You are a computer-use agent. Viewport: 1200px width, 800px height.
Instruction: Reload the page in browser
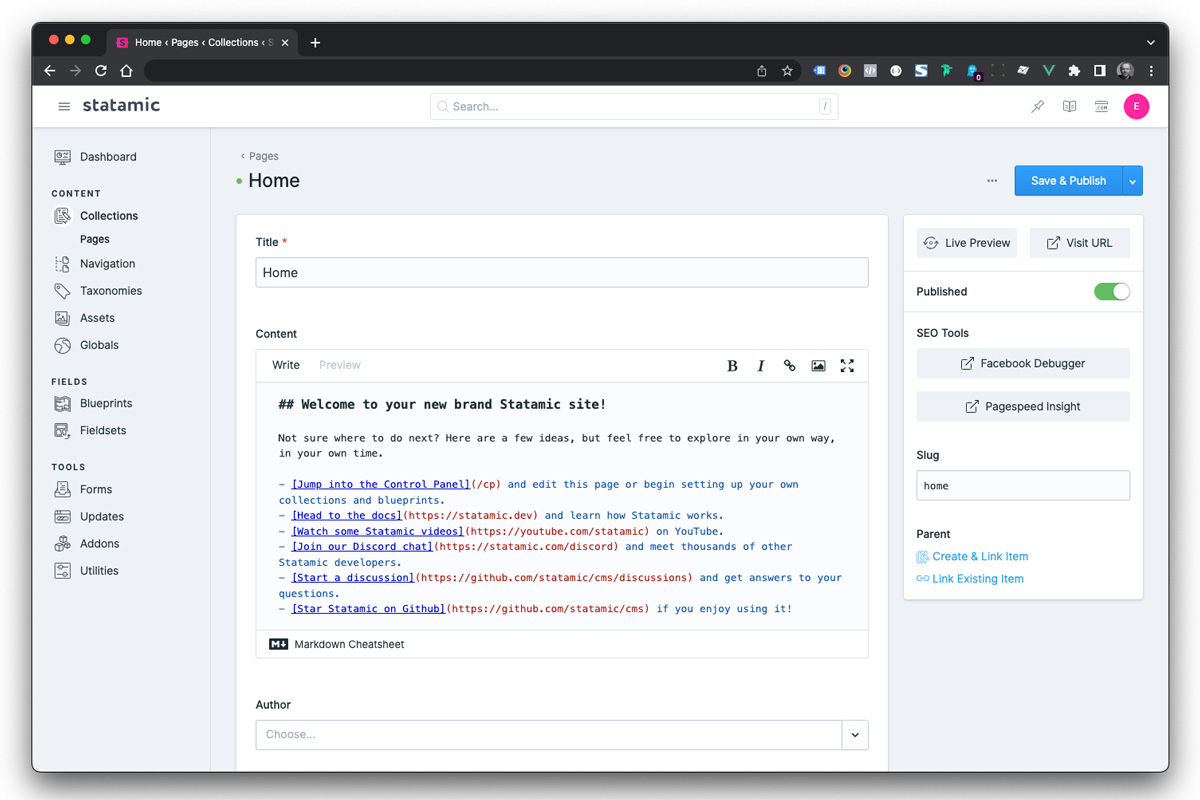[100, 71]
